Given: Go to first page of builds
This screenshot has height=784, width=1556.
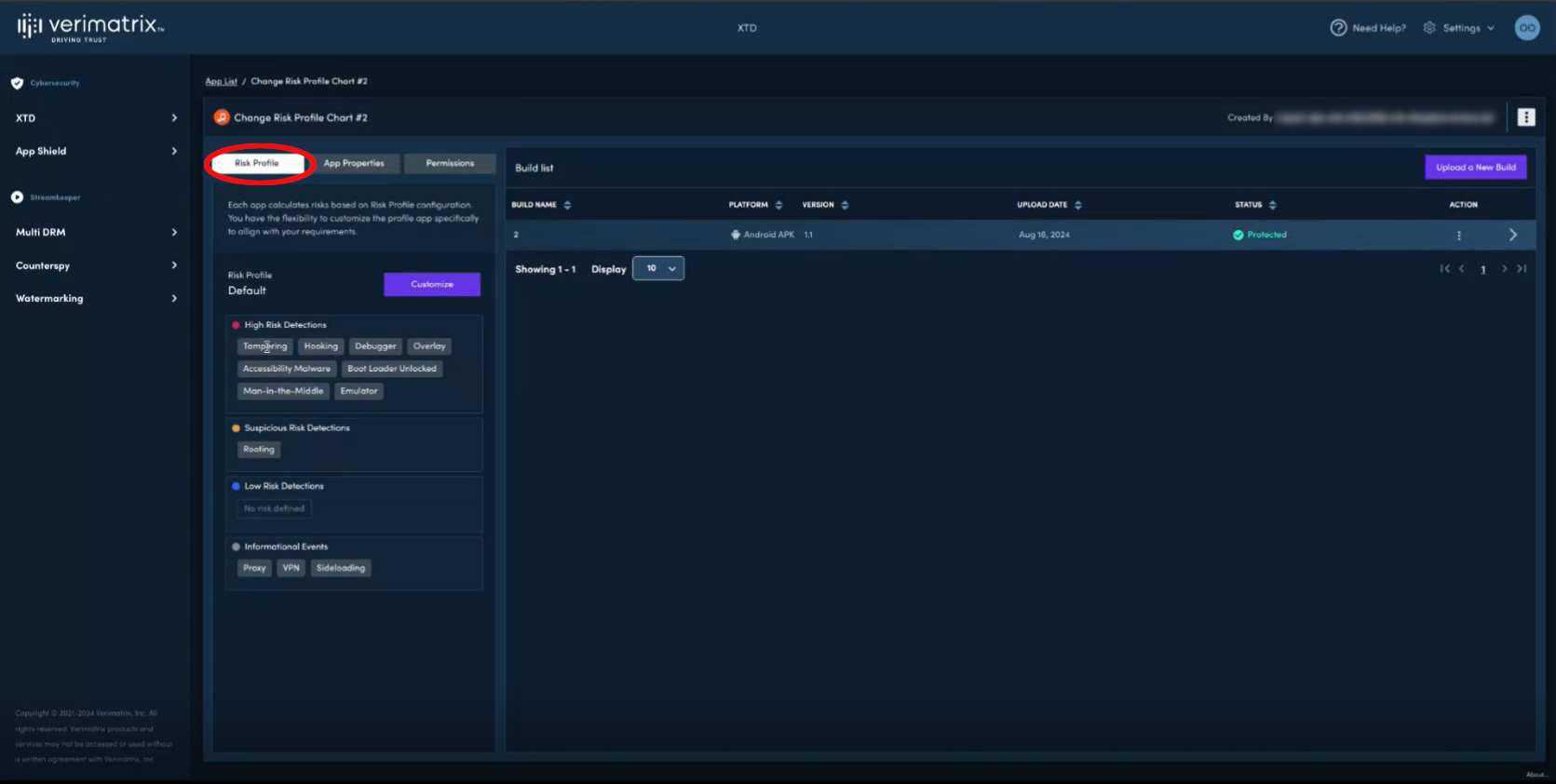Looking at the screenshot, I should 1445,269.
